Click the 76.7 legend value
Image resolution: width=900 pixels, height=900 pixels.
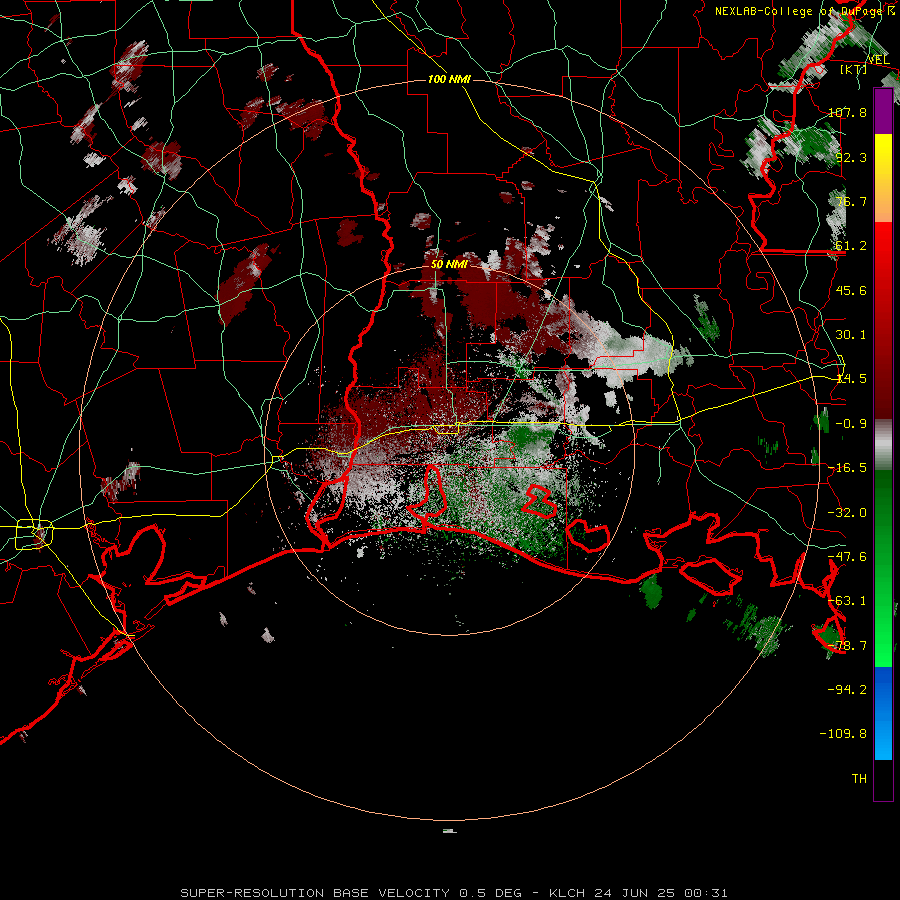tap(851, 201)
